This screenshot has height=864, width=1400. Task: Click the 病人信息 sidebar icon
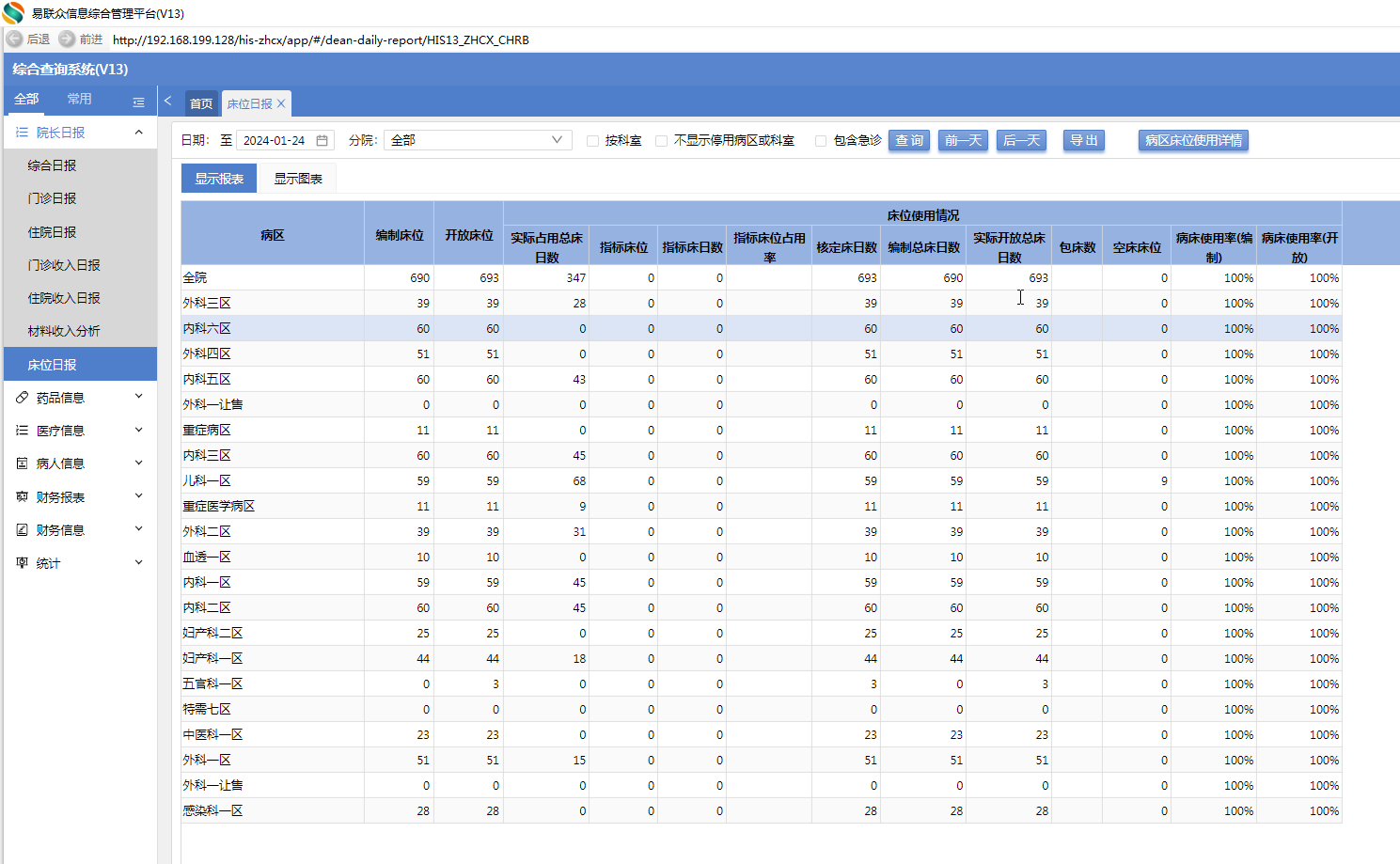click(23, 463)
